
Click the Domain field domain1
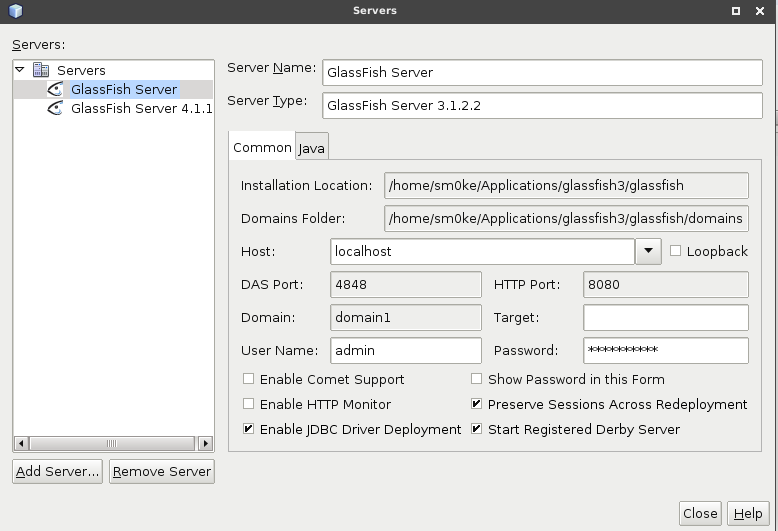coord(406,317)
